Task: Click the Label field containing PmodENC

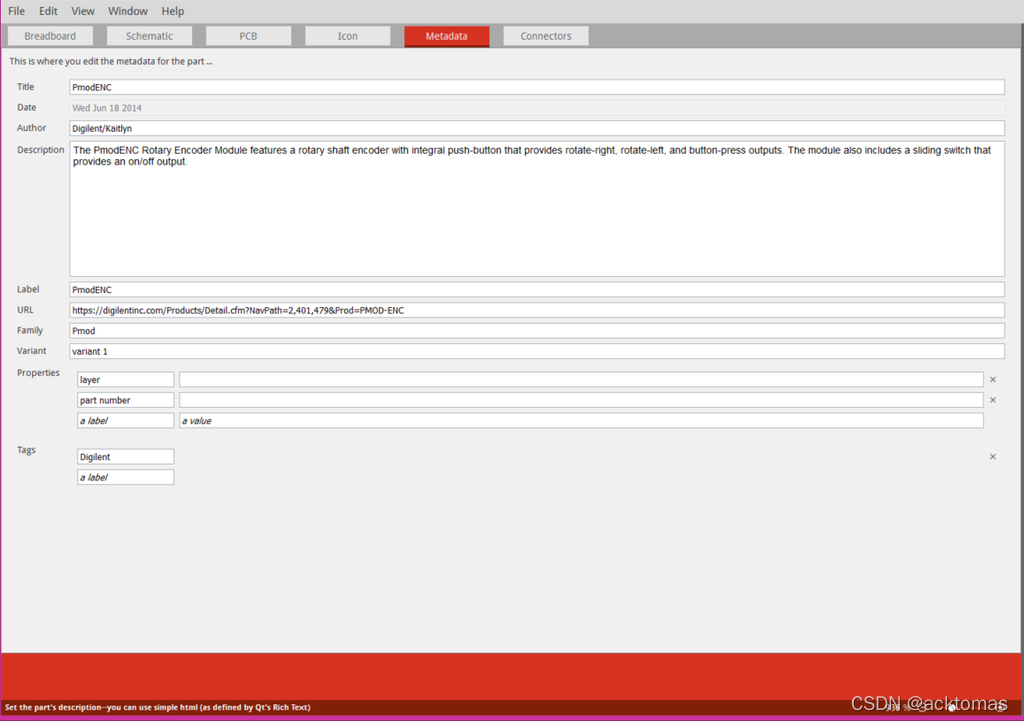Action: point(537,289)
